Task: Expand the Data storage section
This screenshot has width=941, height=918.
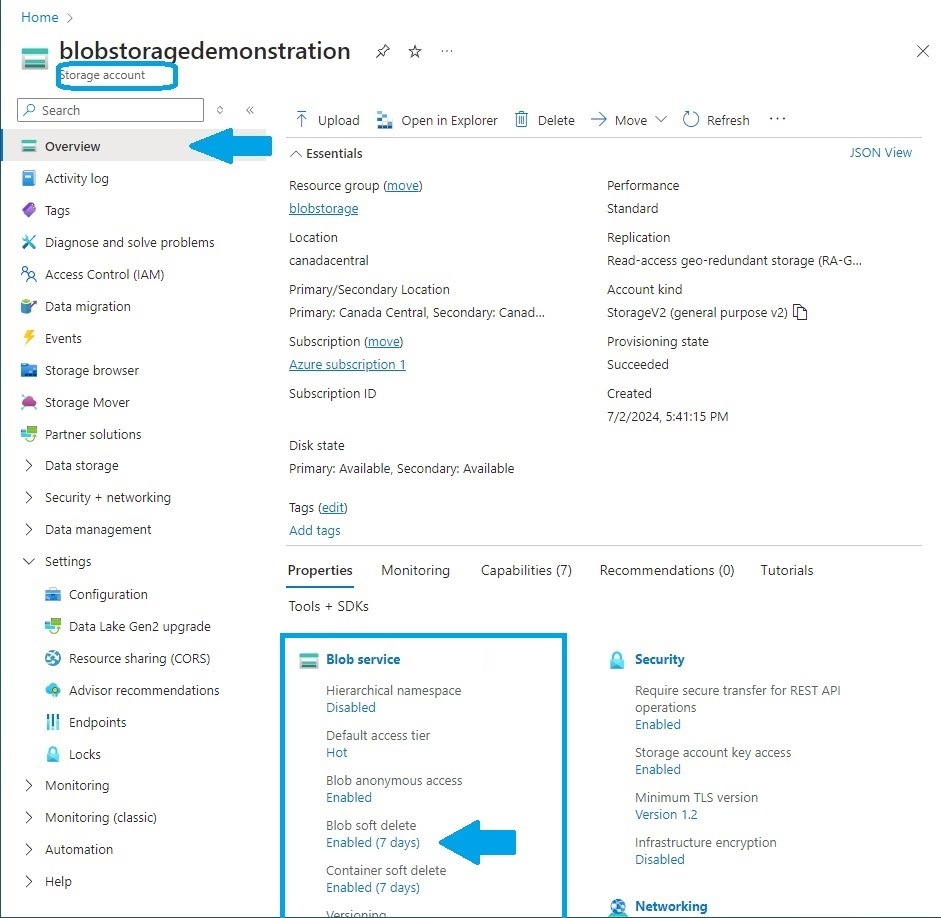Action: click(28, 466)
